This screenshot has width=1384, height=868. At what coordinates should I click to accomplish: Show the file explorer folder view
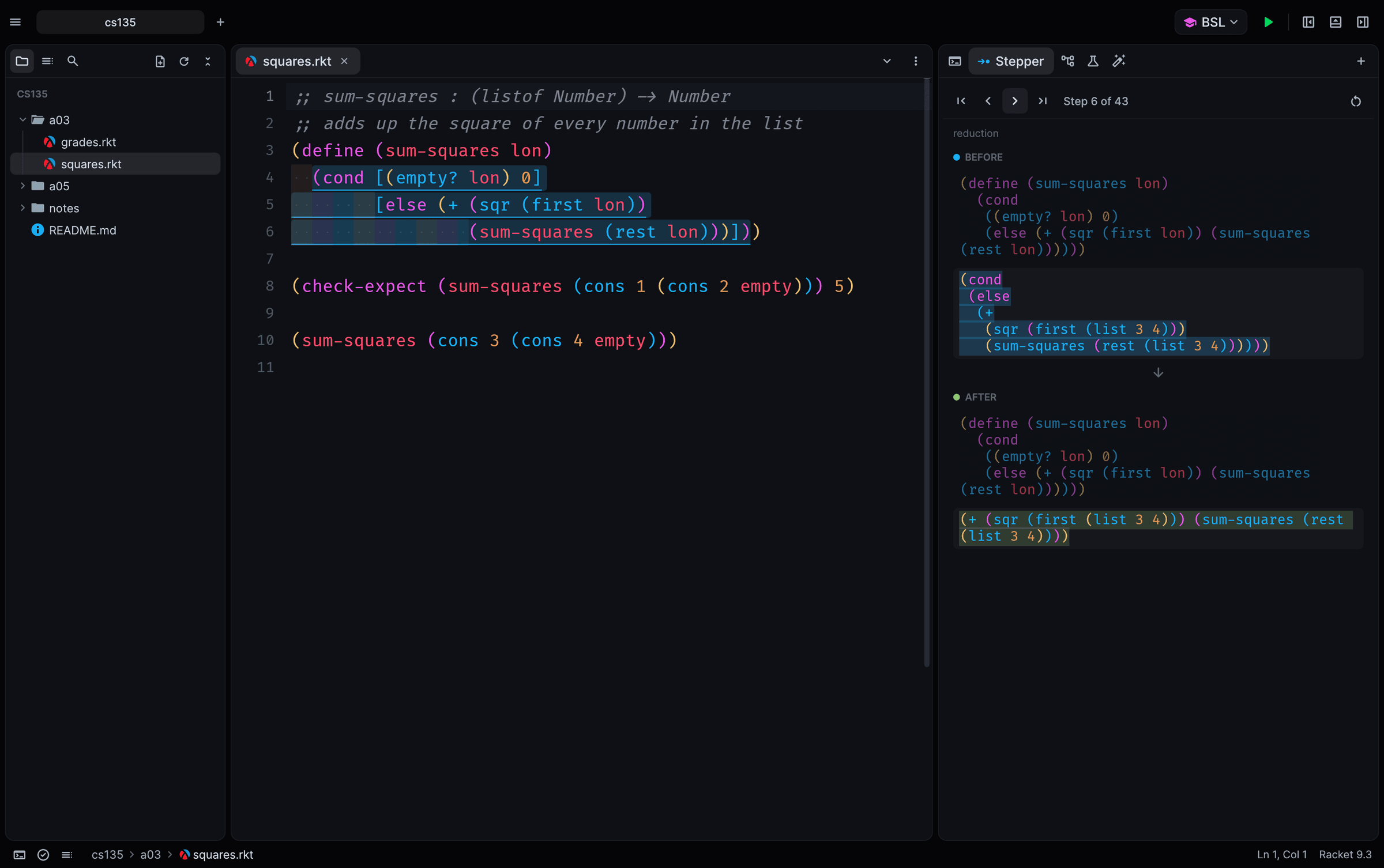point(22,61)
